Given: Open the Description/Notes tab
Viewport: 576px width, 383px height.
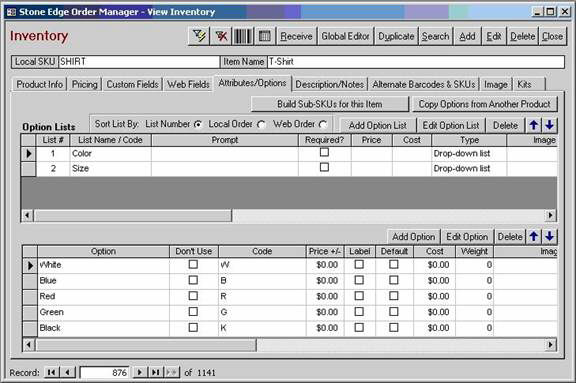Looking at the screenshot, I should pos(330,84).
